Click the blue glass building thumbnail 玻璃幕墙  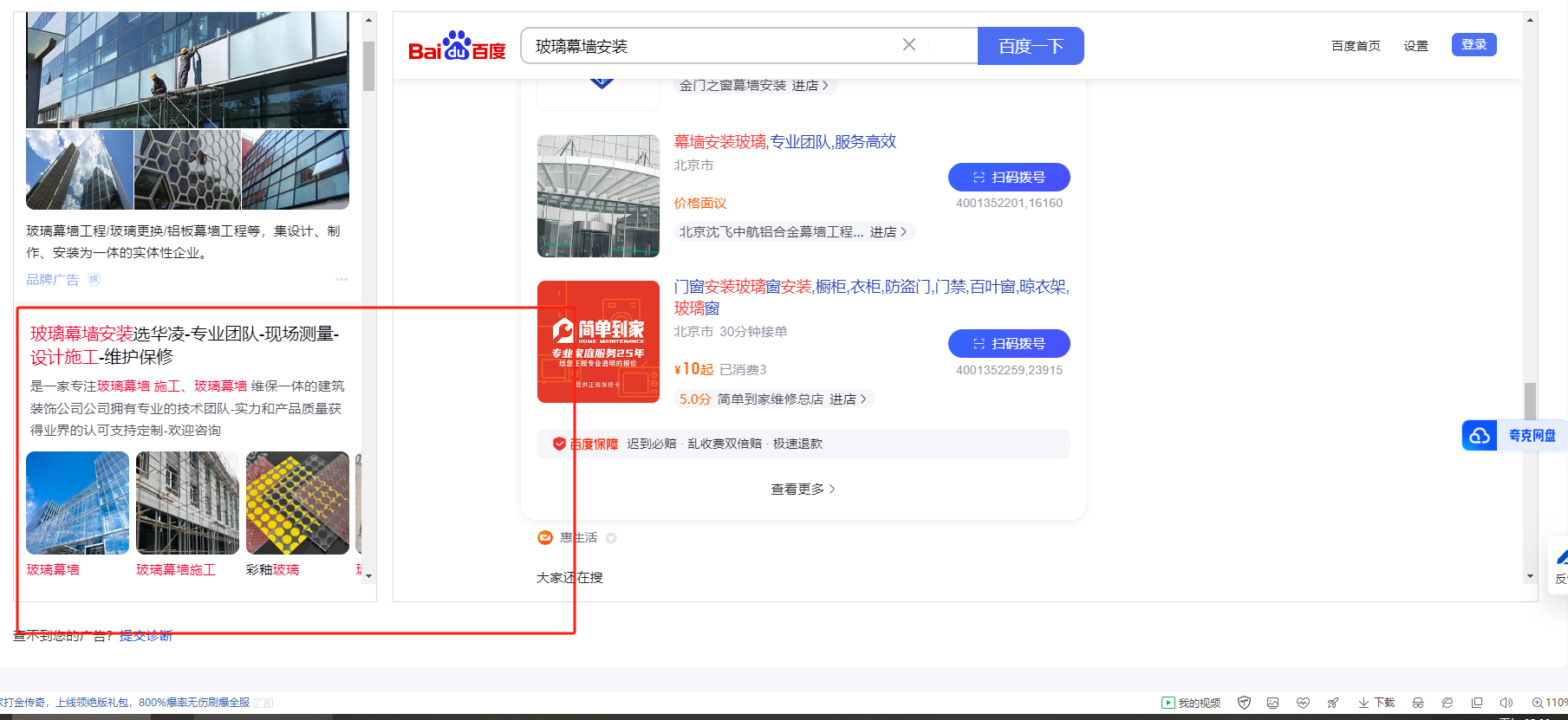pyautogui.click(x=77, y=503)
